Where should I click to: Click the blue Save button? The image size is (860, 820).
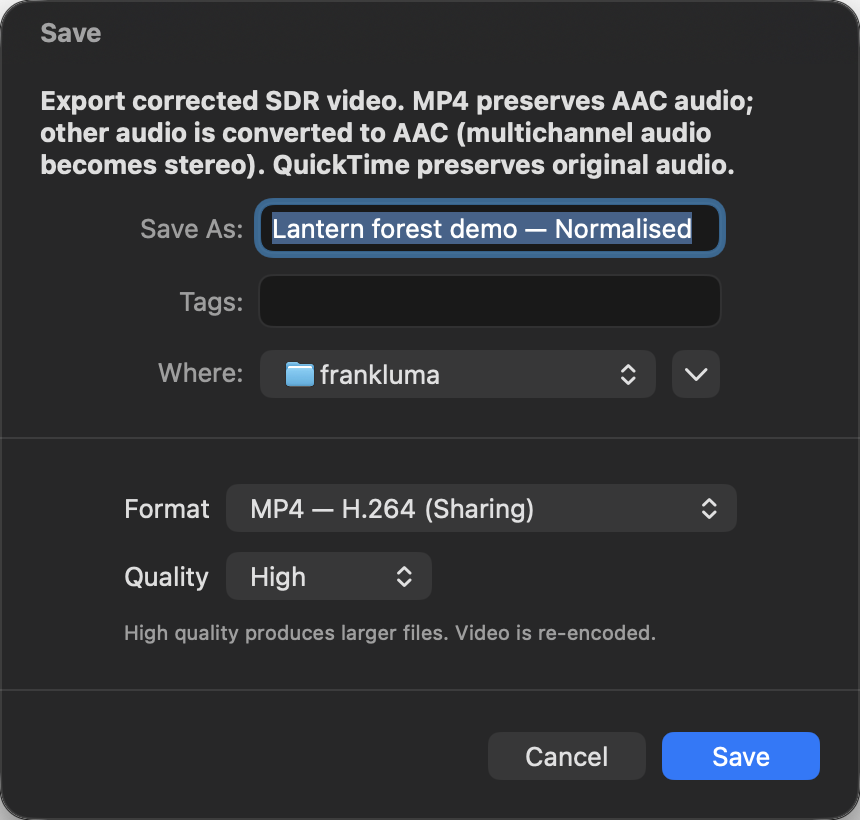pos(740,756)
